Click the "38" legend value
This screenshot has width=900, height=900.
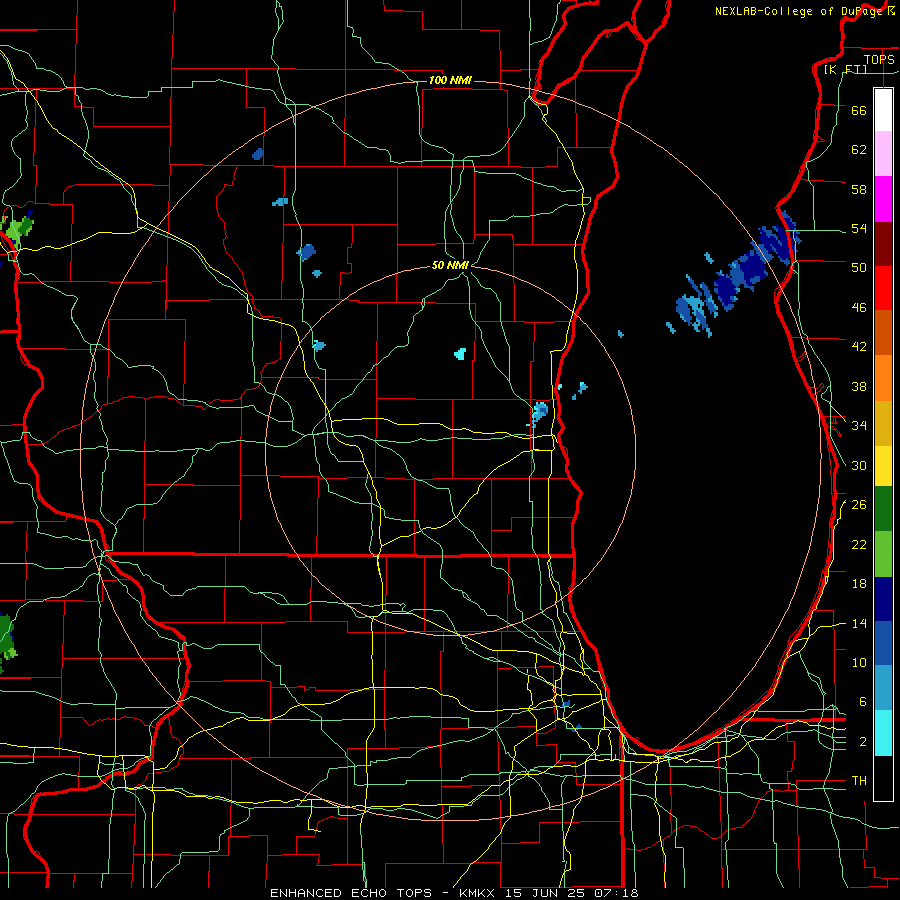(x=859, y=386)
